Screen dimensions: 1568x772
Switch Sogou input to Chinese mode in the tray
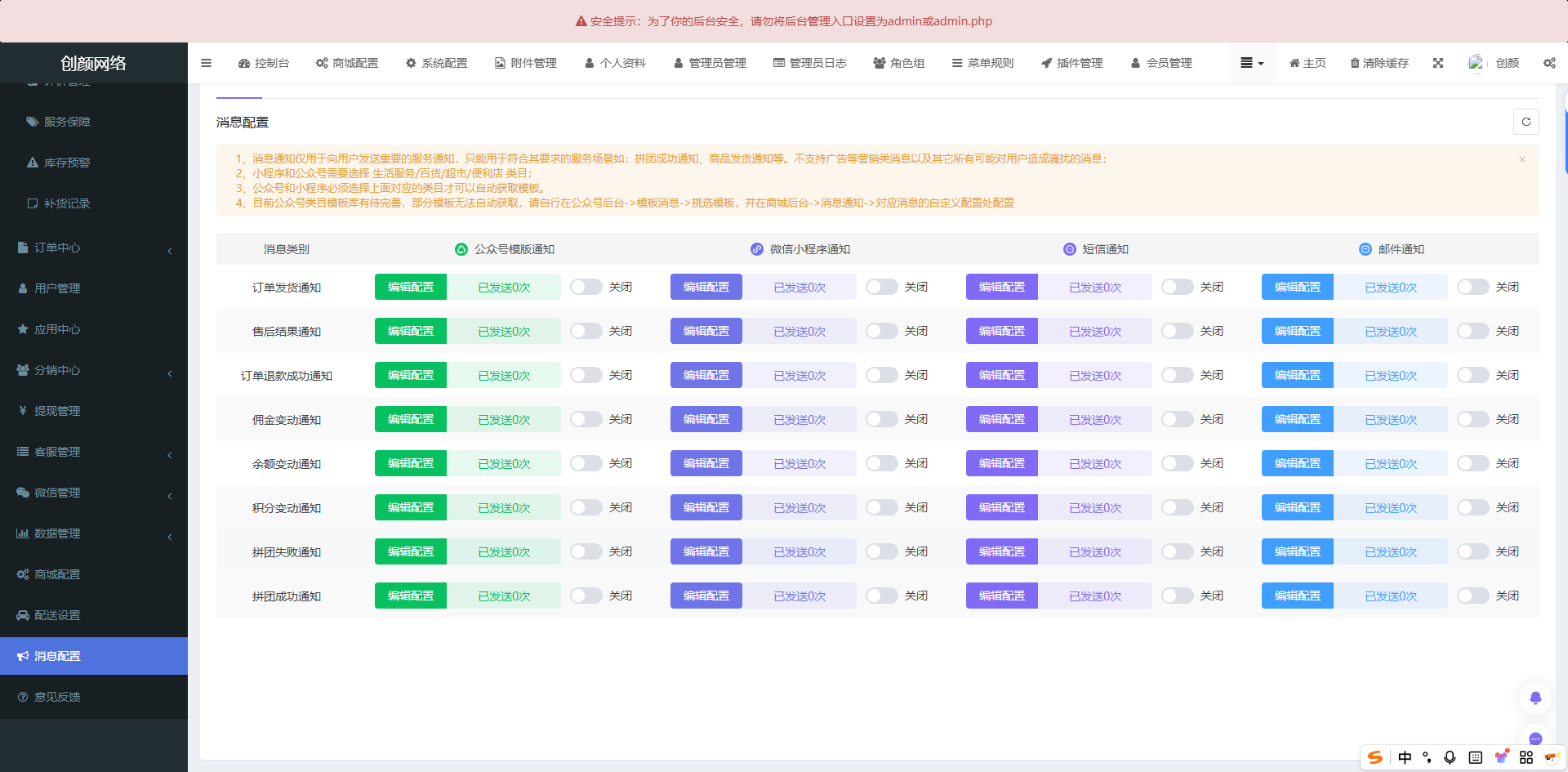[1405, 757]
